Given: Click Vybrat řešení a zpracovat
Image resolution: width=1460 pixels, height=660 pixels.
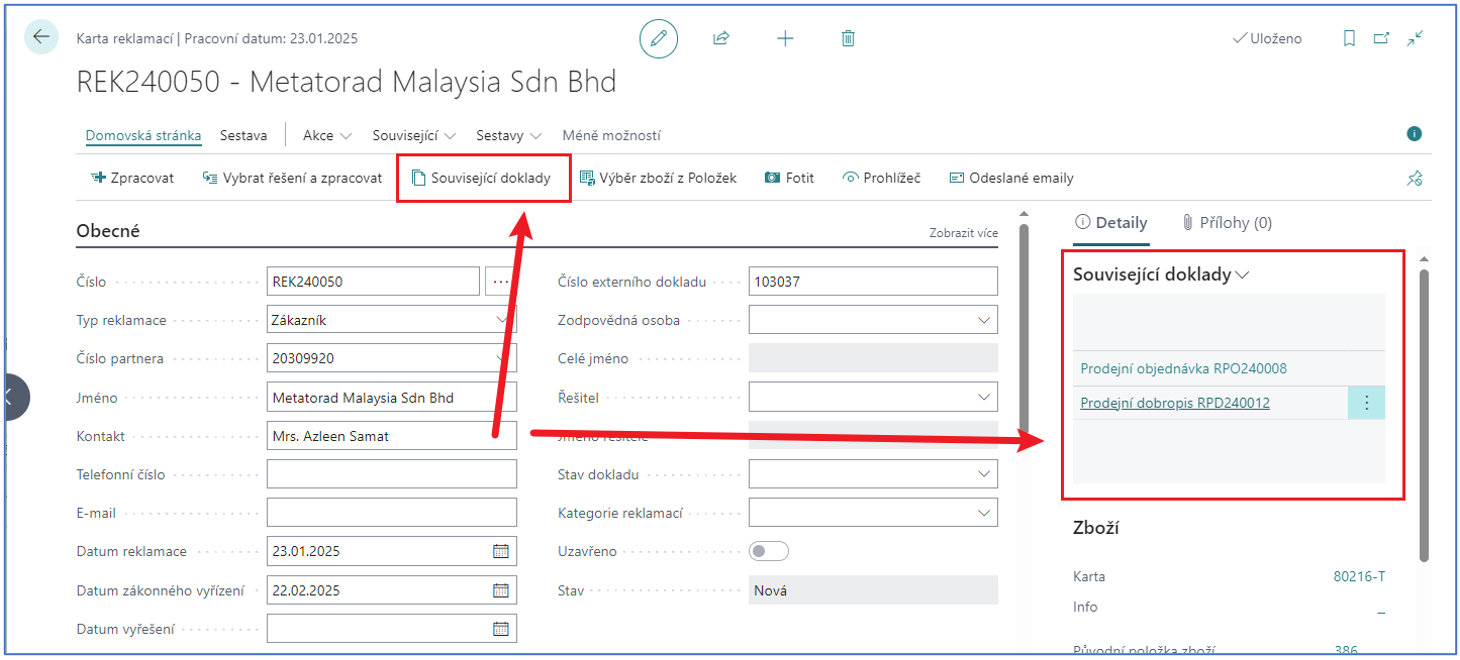Looking at the screenshot, I should [x=292, y=178].
